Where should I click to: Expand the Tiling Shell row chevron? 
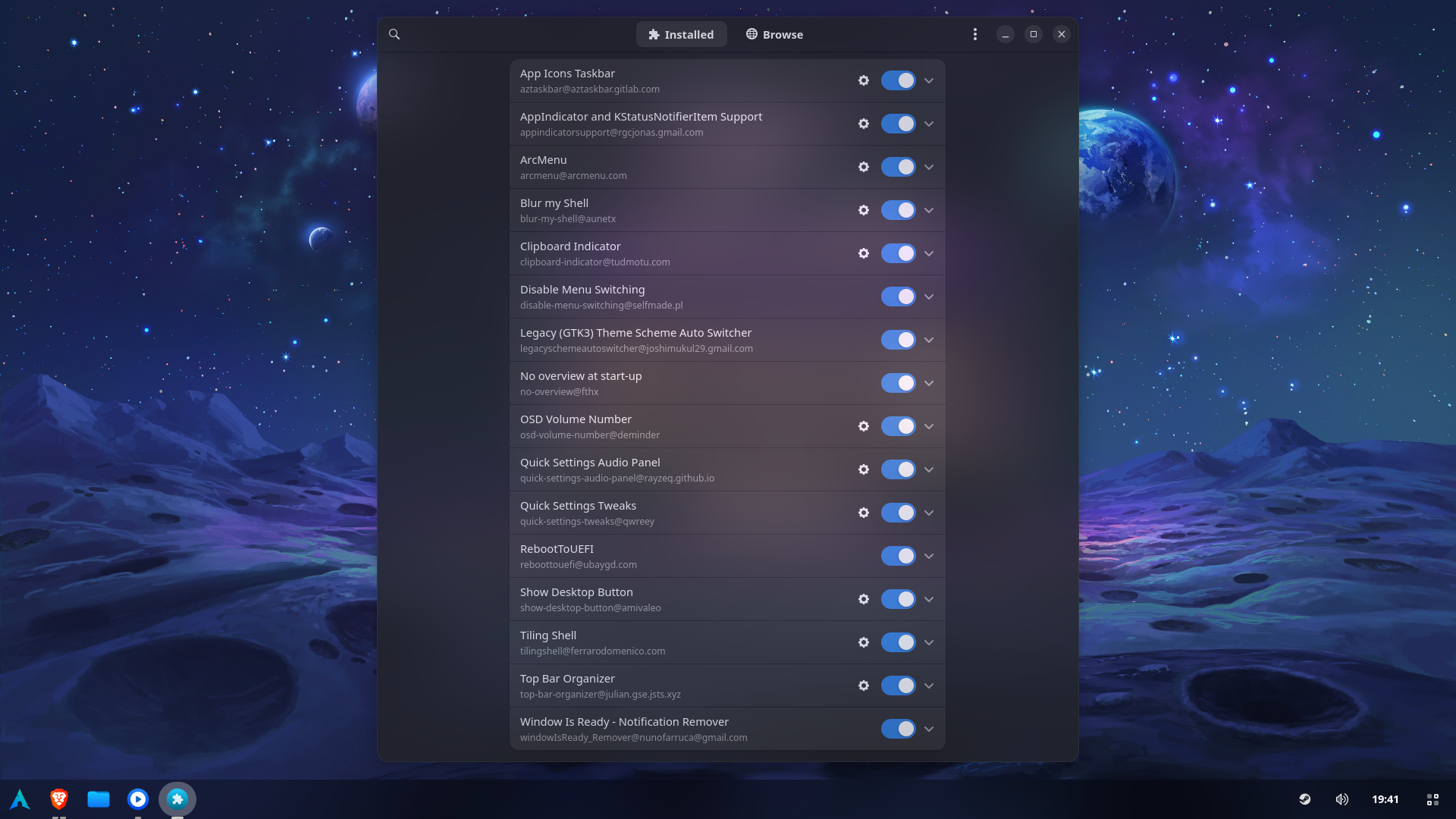(929, 642)
